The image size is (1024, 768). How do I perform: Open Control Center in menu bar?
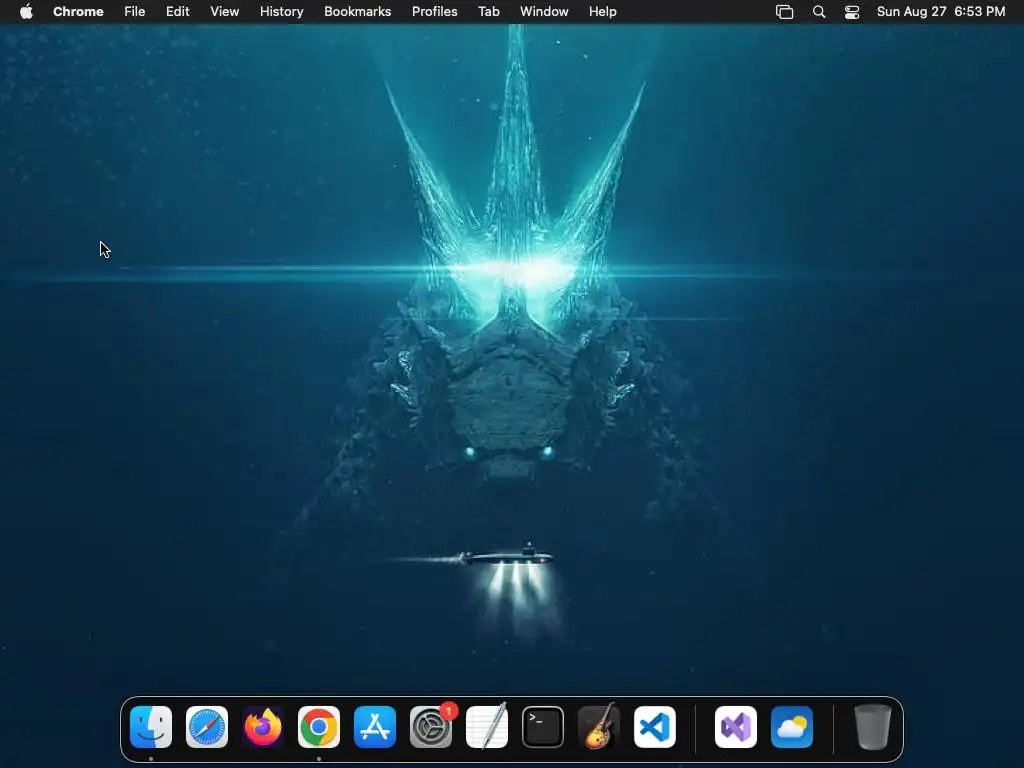852,12
